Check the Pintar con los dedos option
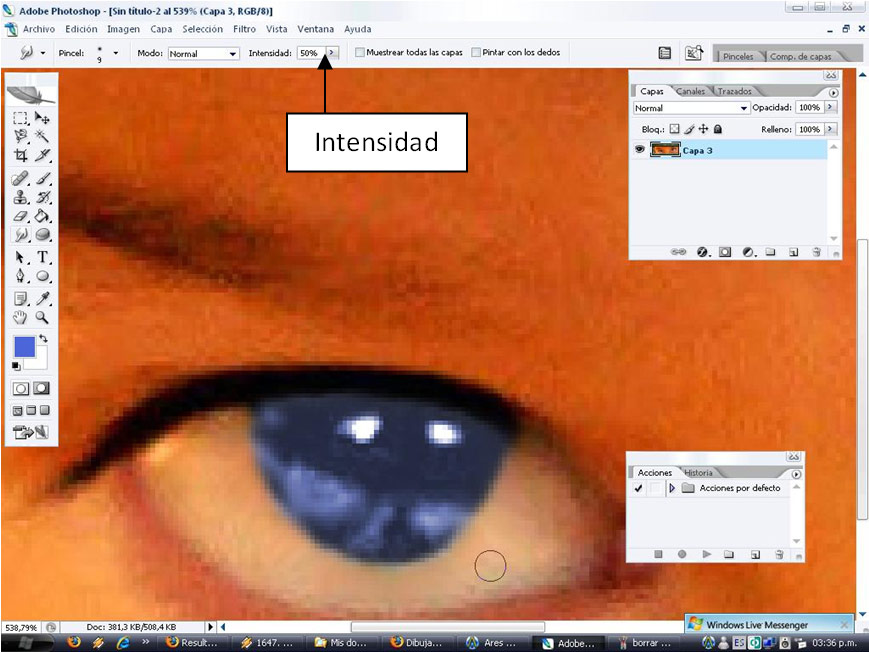 point(477,52)
